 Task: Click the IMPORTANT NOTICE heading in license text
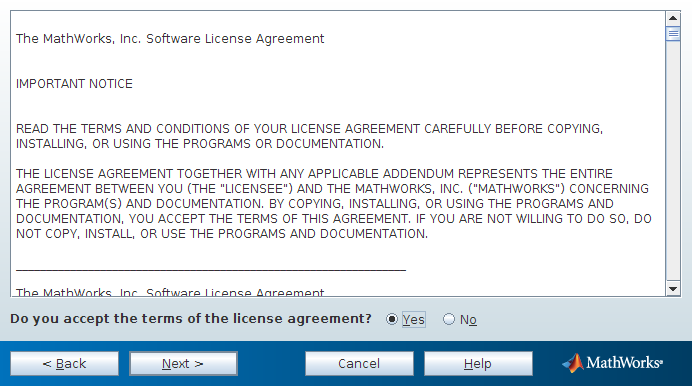[x=74, y=84]
